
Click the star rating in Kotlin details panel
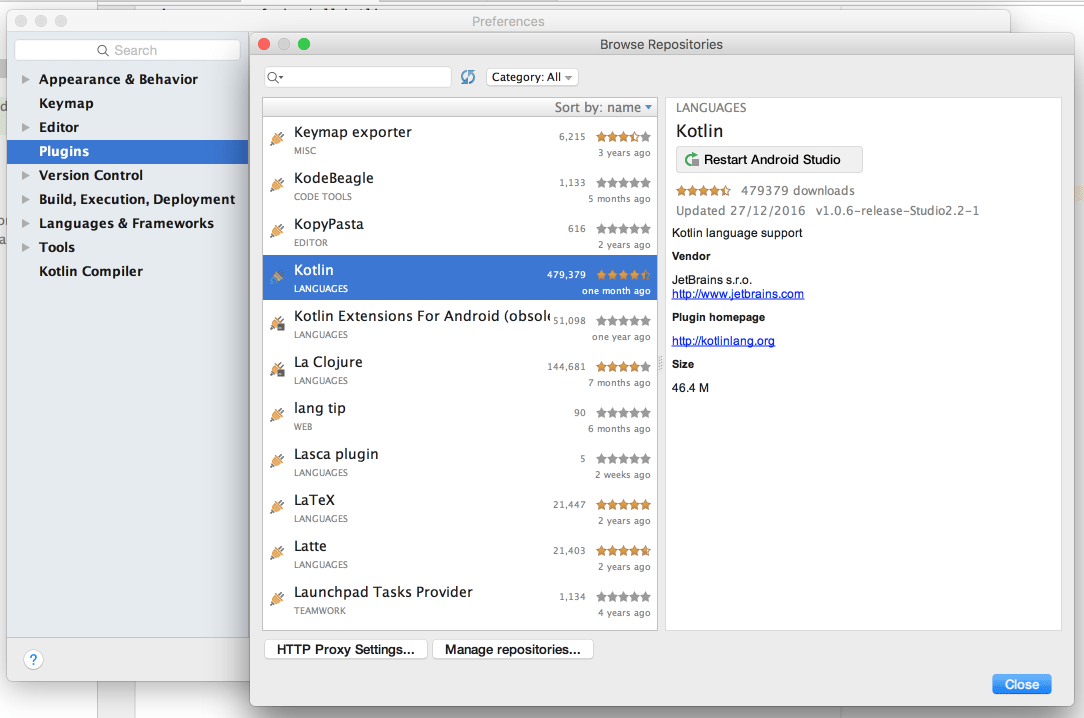coord(703,191)
